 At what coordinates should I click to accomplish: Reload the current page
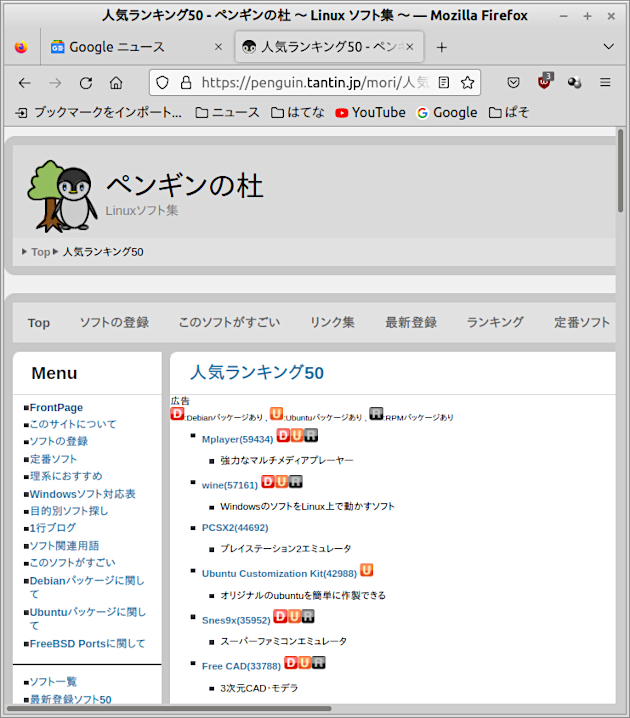coord(86,83)
